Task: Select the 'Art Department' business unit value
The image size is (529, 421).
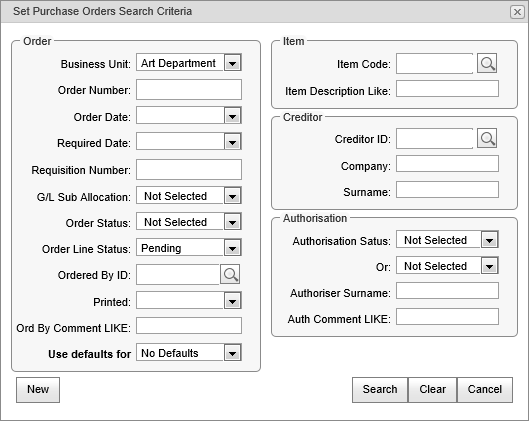Action: point(178,63)
